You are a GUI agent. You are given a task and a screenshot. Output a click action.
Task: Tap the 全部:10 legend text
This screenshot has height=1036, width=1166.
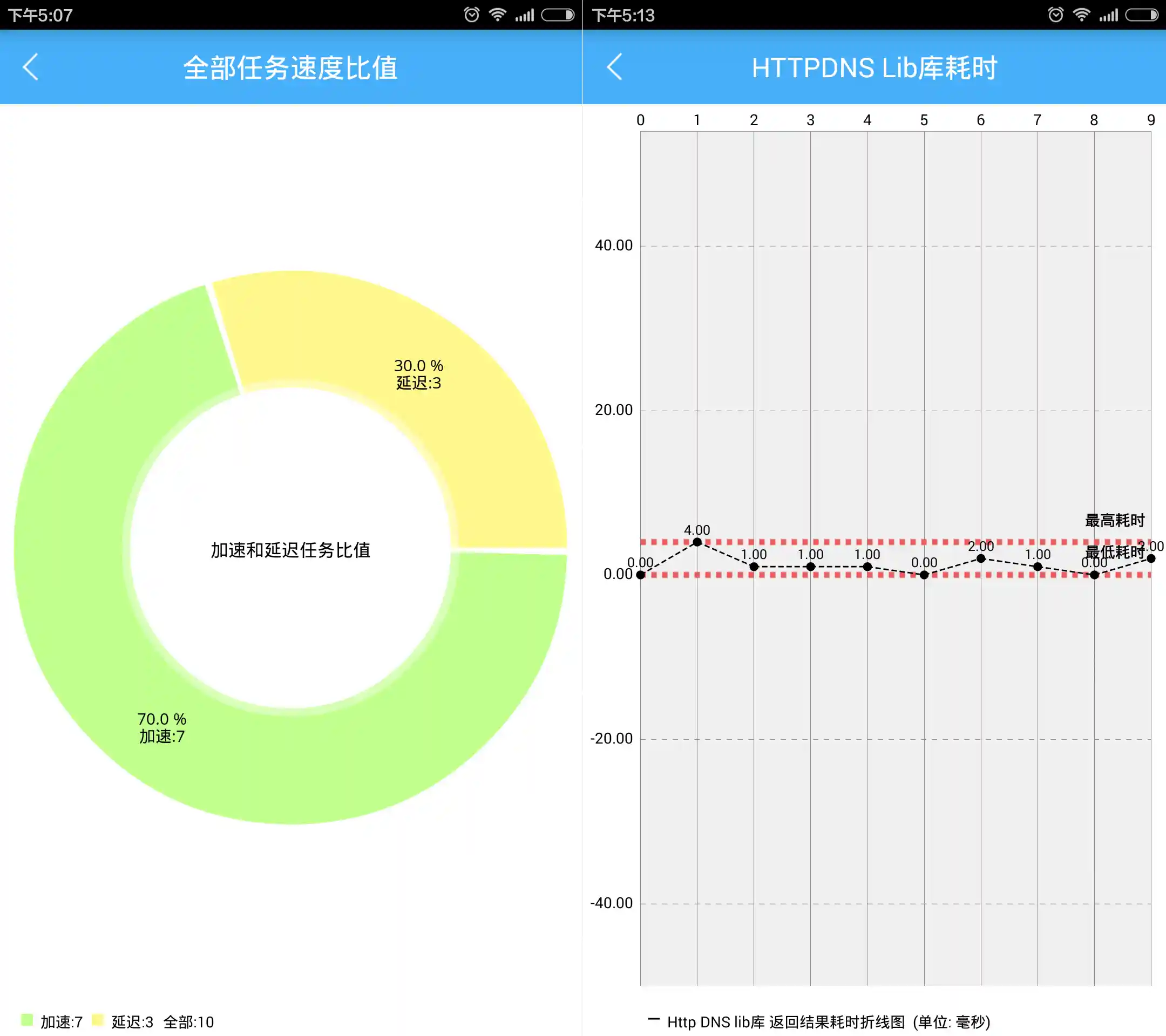[x=188, y=1022]
